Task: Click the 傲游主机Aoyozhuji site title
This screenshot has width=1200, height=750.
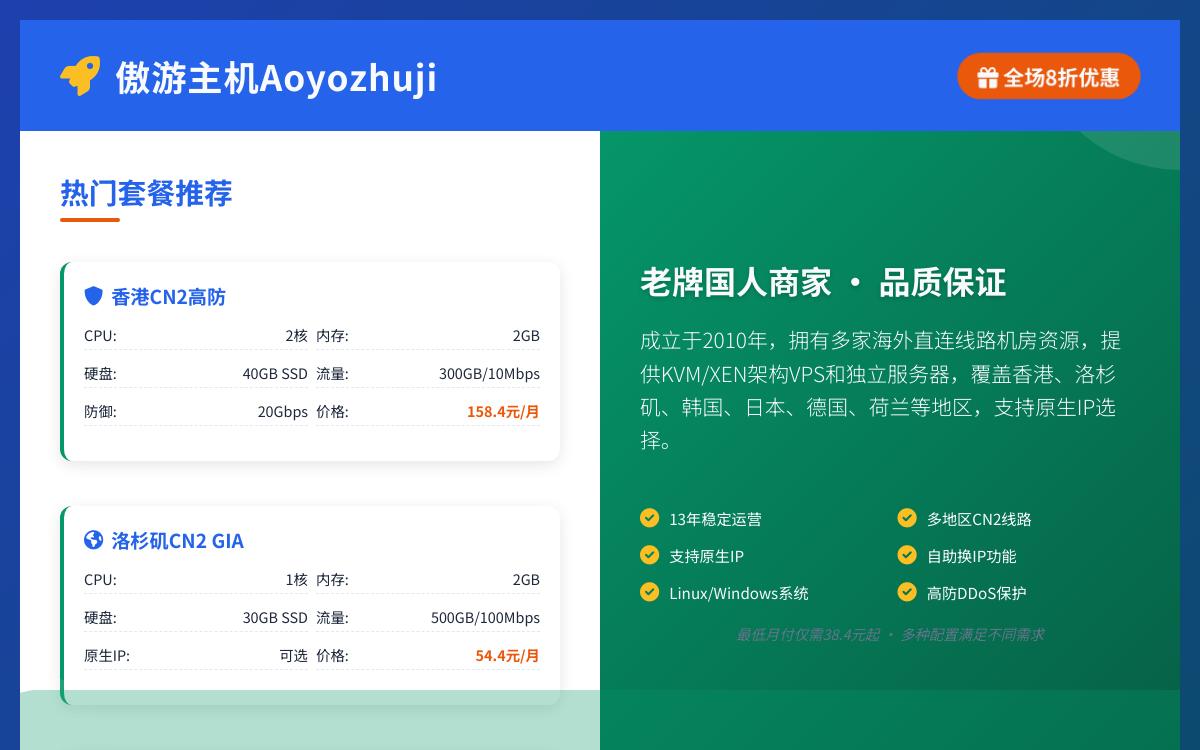Action: (276, 78)
